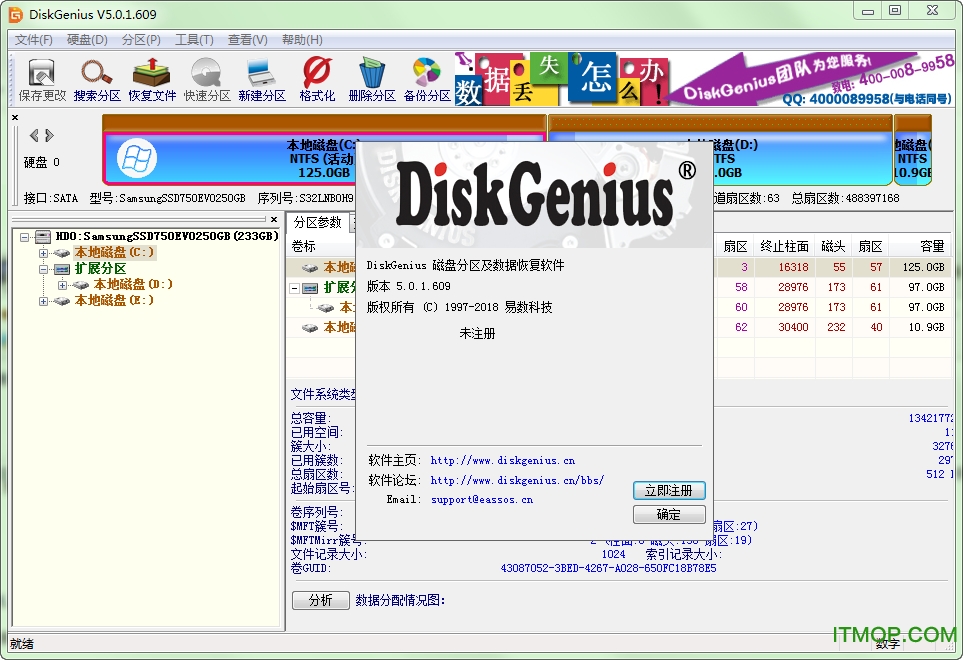Image resolution: width=963 pixels, height=660 pixels.
Task: Open the 文件(F) menu
Action: (x=34, y=40)
